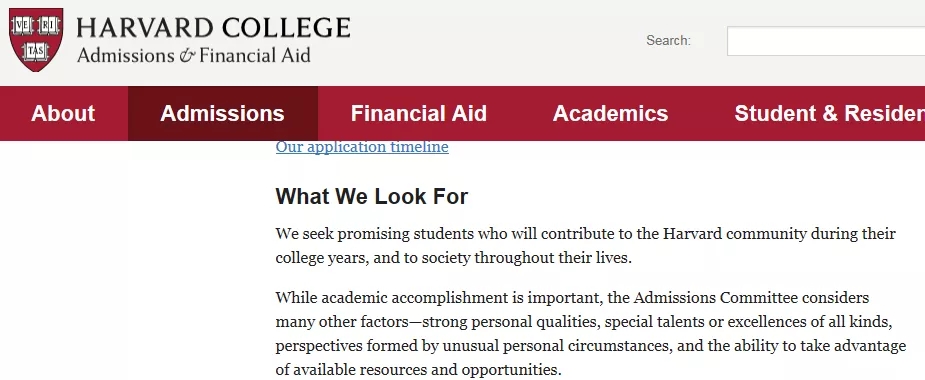Click the VE book on the shield
Screen dimensions: 925x380
(x=23, y=25)
